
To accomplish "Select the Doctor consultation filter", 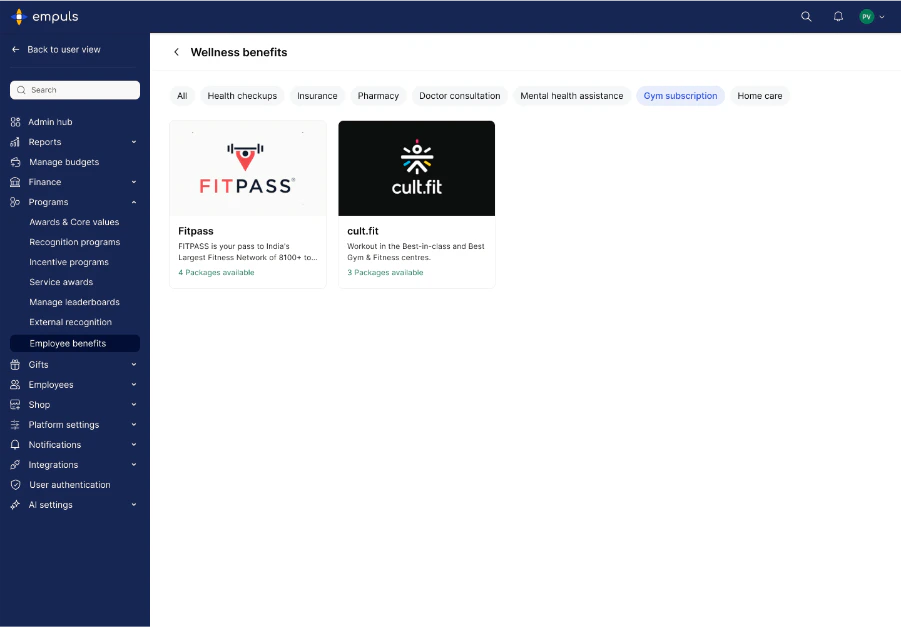I will tap(460, 96).
